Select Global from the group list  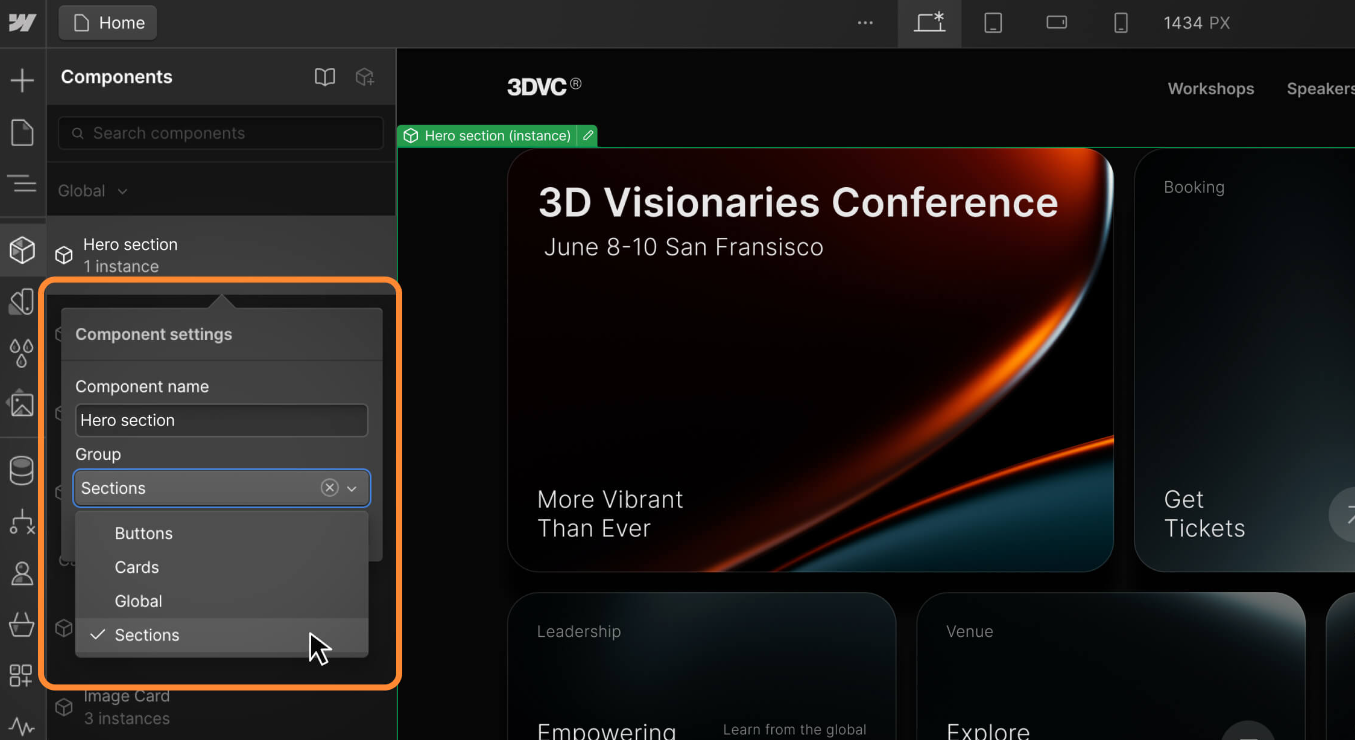point(222,601)
